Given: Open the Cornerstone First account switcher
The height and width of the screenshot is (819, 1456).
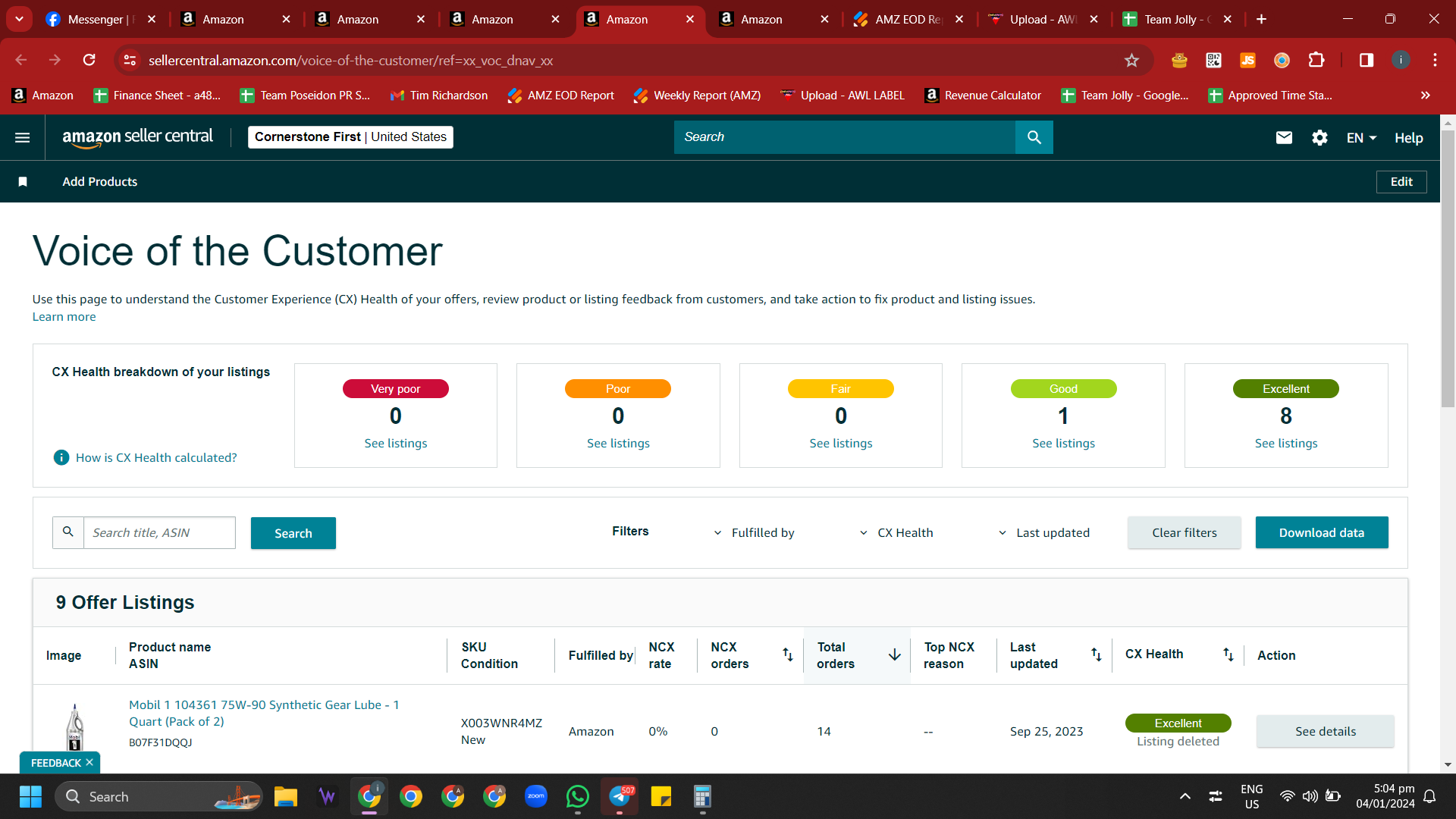Looking at the screenshot, I should click(350, 136).
